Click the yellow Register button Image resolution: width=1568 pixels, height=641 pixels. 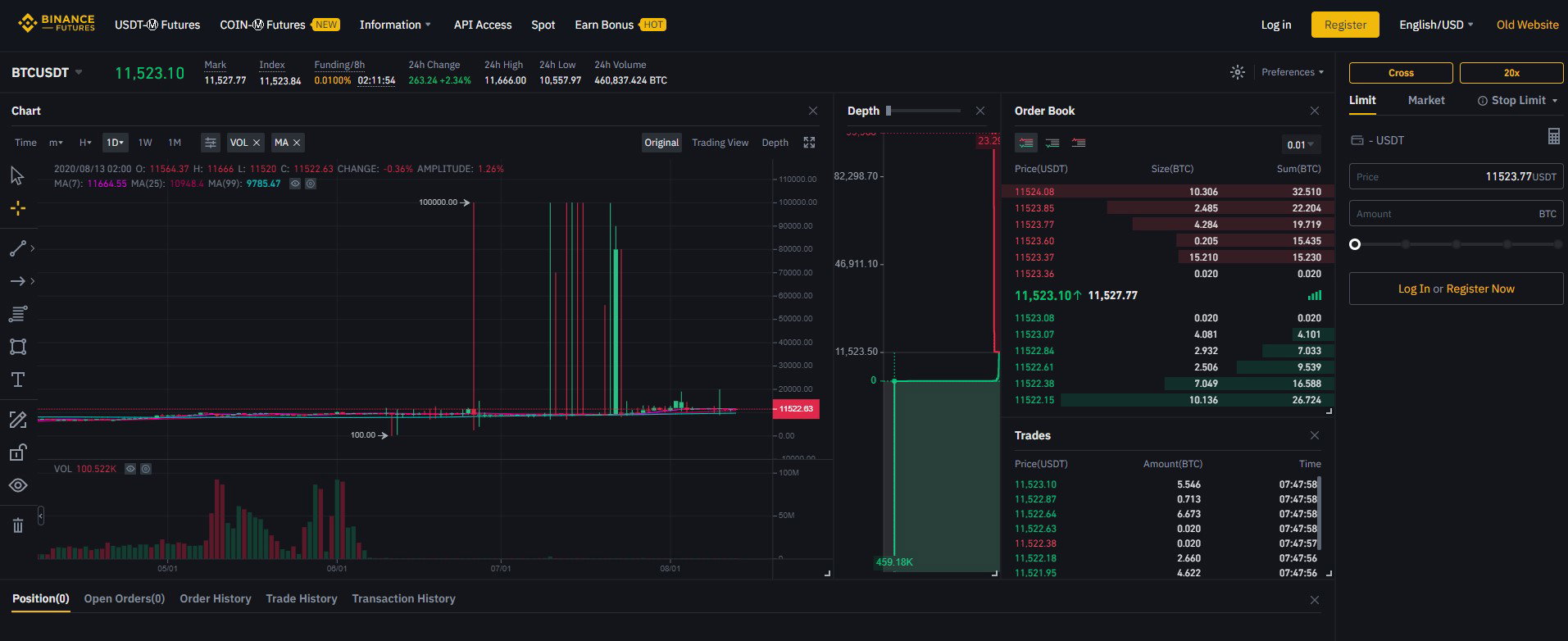[1345, 25]
